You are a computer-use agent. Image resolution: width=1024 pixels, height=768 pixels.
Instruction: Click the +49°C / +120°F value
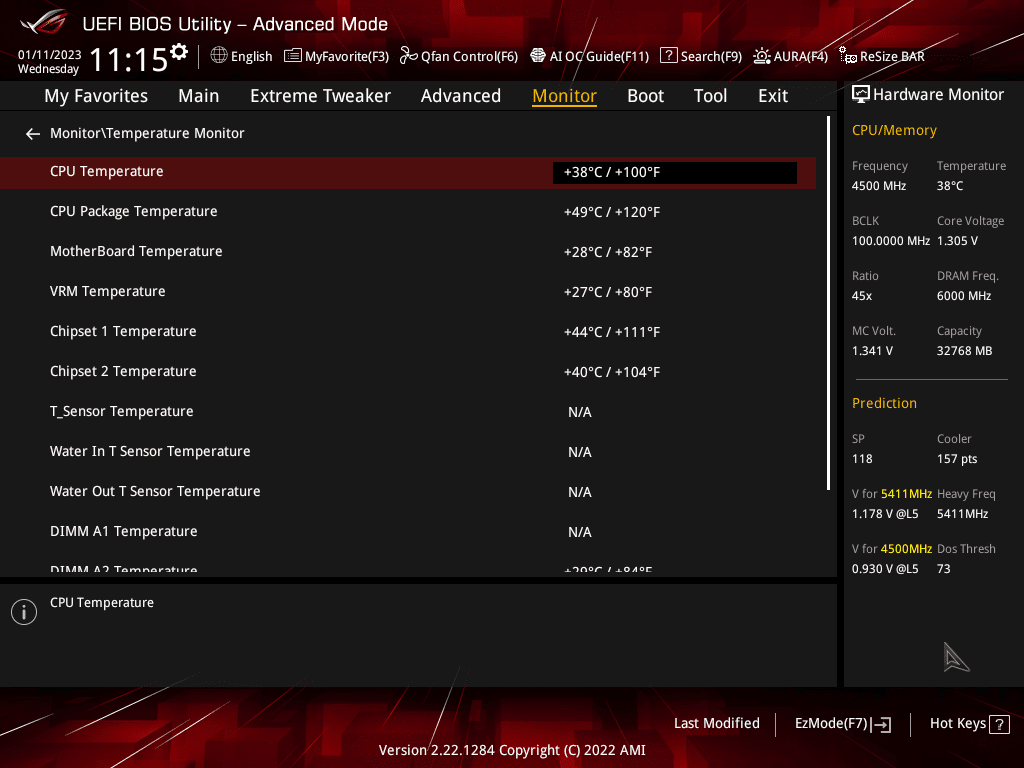coord(612,212)
